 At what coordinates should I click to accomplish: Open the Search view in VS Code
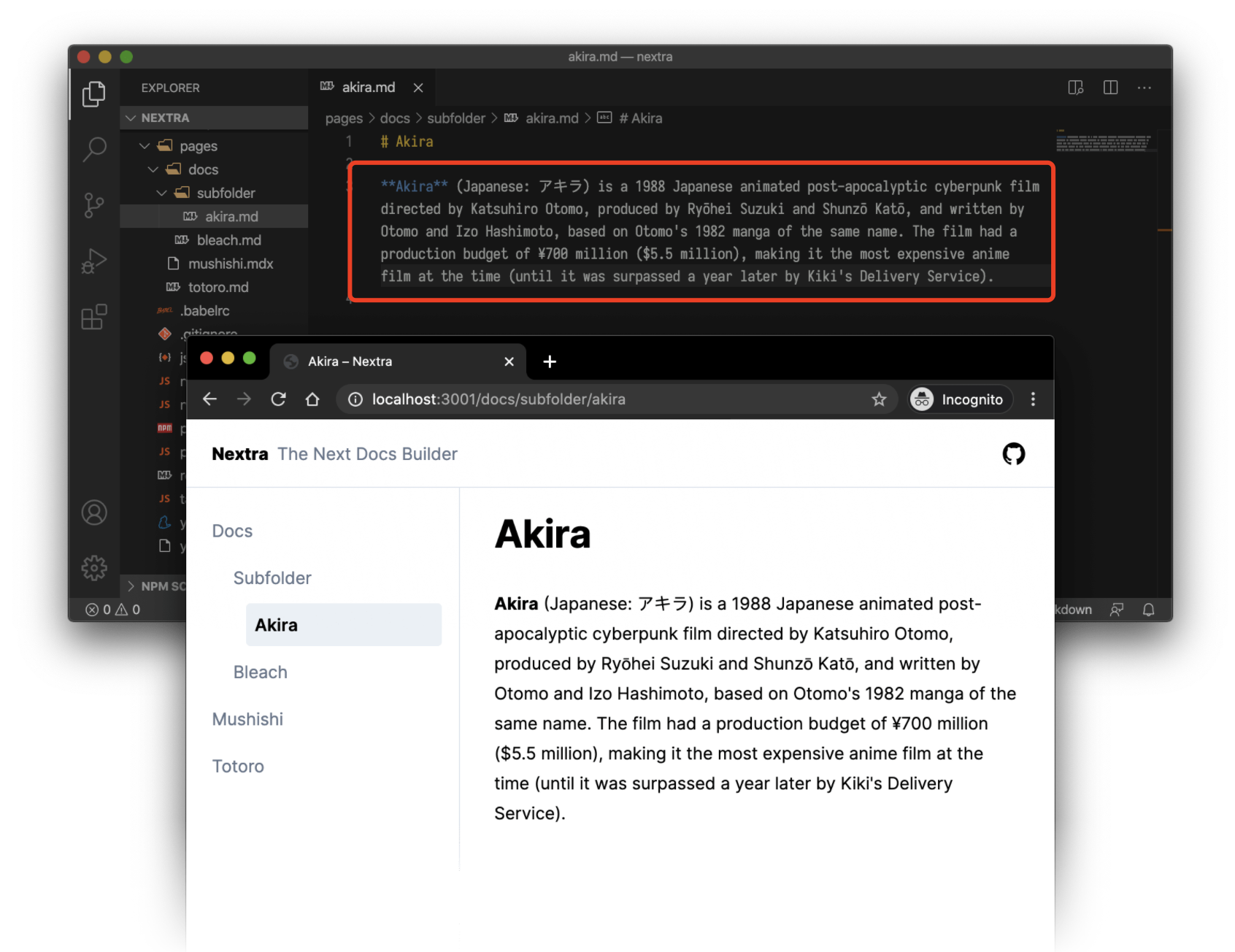[x=93, y=149]
